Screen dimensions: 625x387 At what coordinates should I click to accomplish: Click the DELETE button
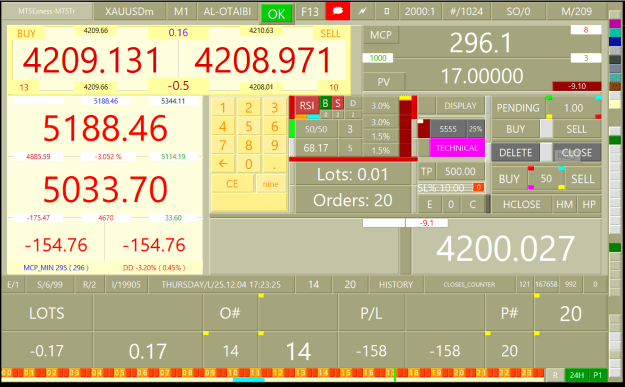point(516,153)
